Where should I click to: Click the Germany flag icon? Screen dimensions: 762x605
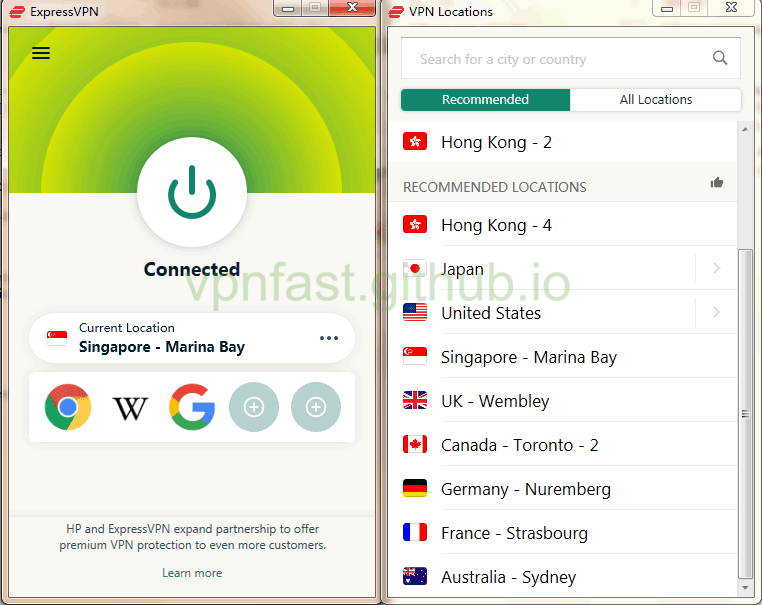[415, 488]
